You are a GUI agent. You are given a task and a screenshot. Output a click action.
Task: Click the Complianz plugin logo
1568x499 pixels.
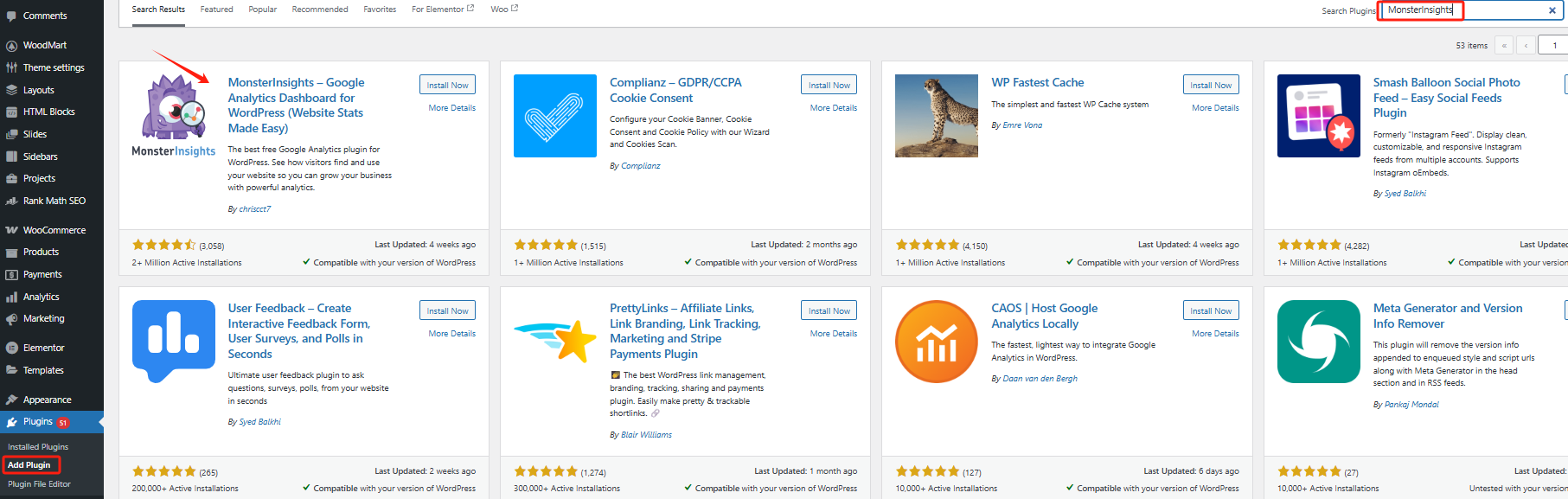pos(555,116)
